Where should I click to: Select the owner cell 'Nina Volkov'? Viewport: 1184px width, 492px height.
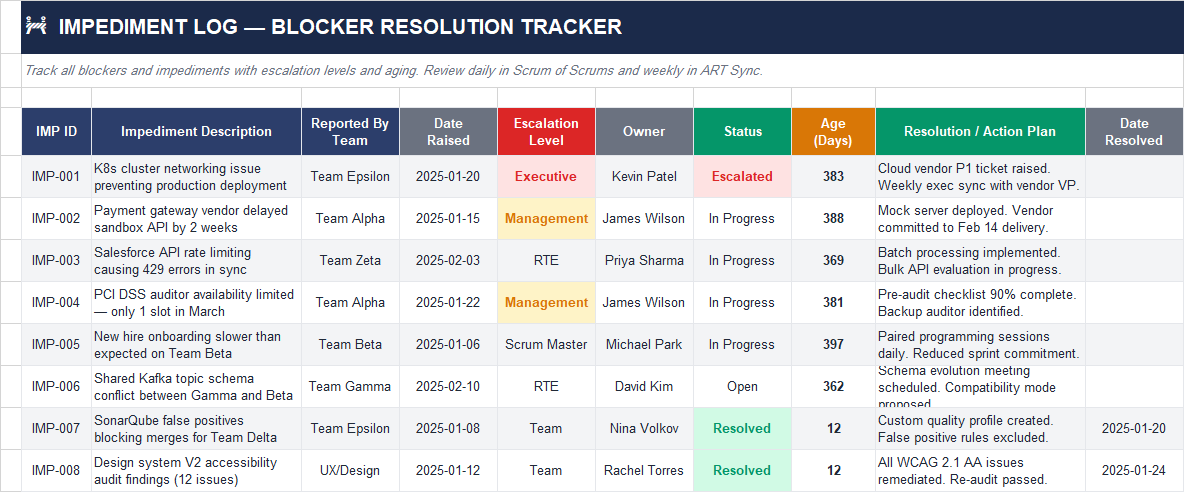(644, 429)
